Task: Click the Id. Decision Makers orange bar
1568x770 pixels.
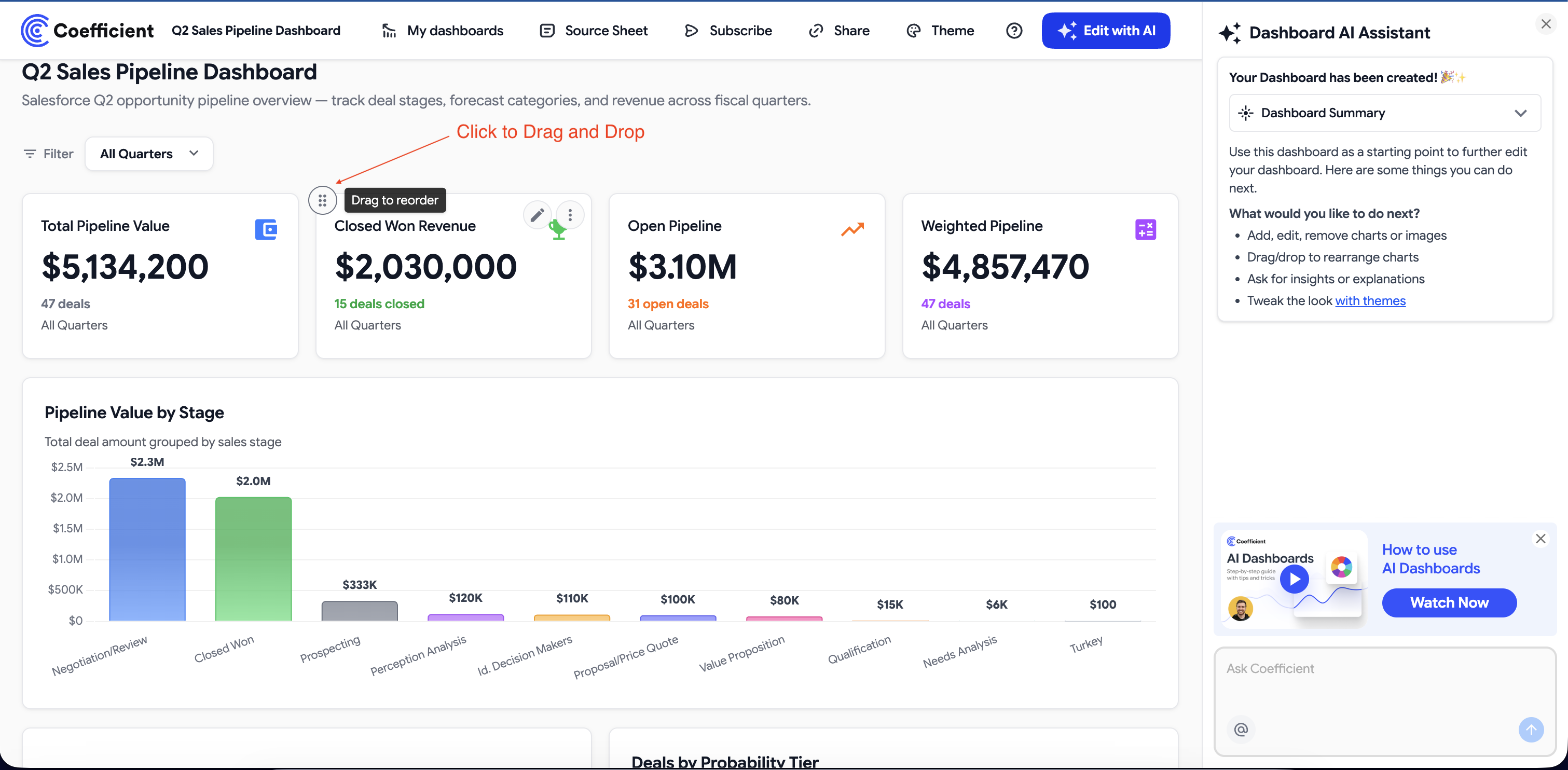Action: coord(572,618)
